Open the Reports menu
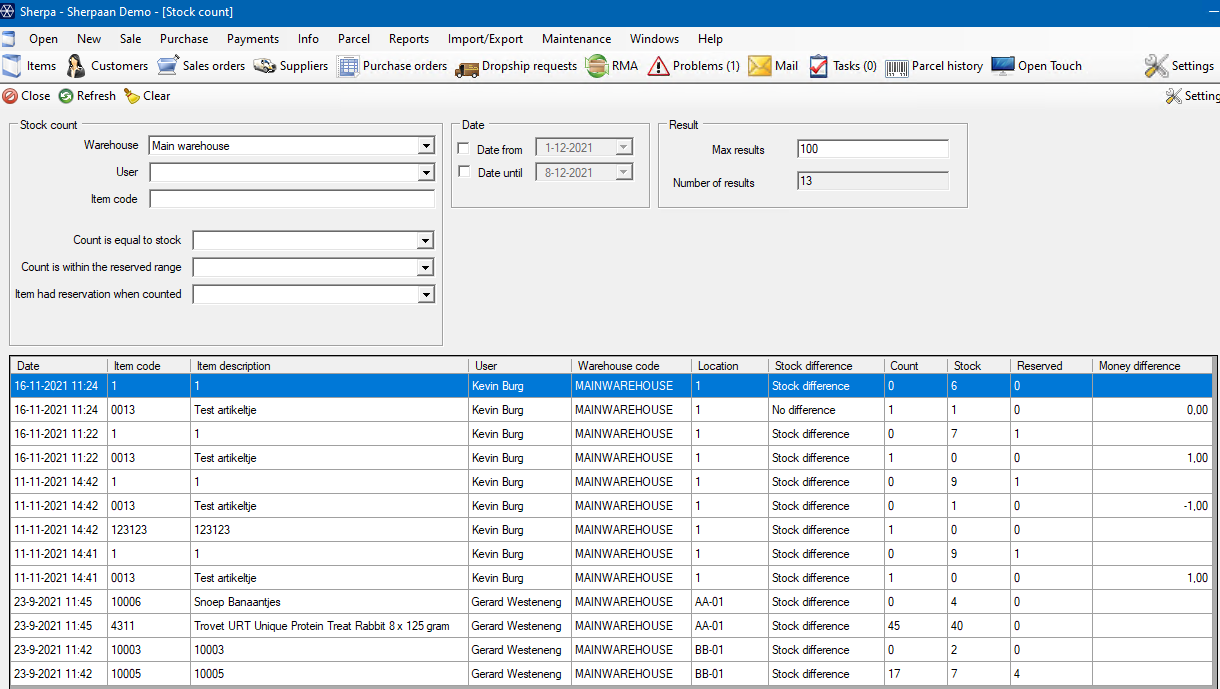The width and height of the screenshot is (1220, 689). click(409, 39)
